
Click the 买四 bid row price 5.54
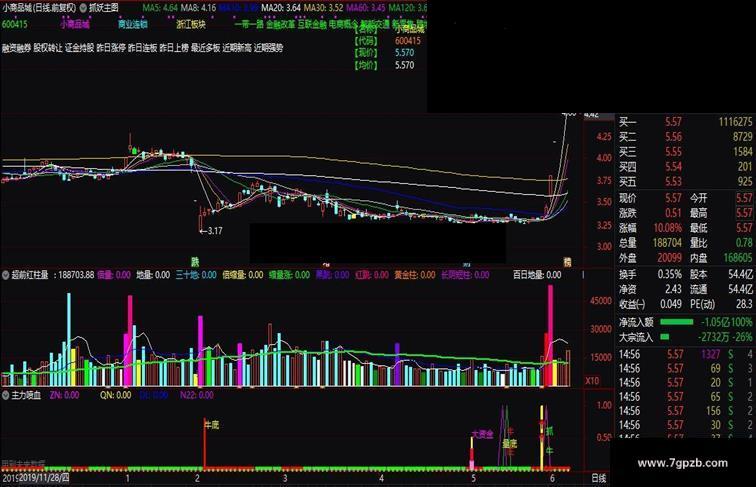tap(673, 167)
